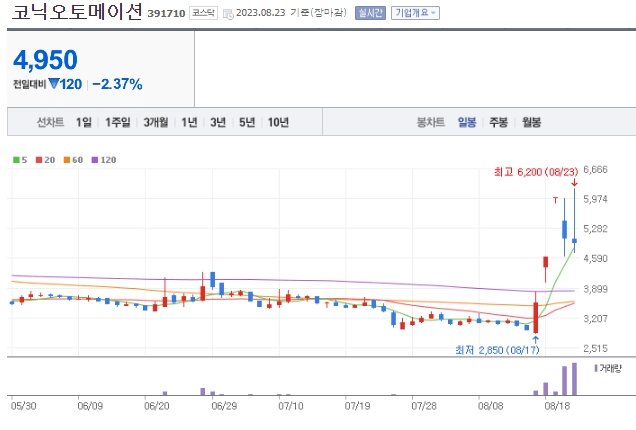Switch chart to 1년 range
The height and width of the screenshot is (430, 636).
(x=189, y=122)
